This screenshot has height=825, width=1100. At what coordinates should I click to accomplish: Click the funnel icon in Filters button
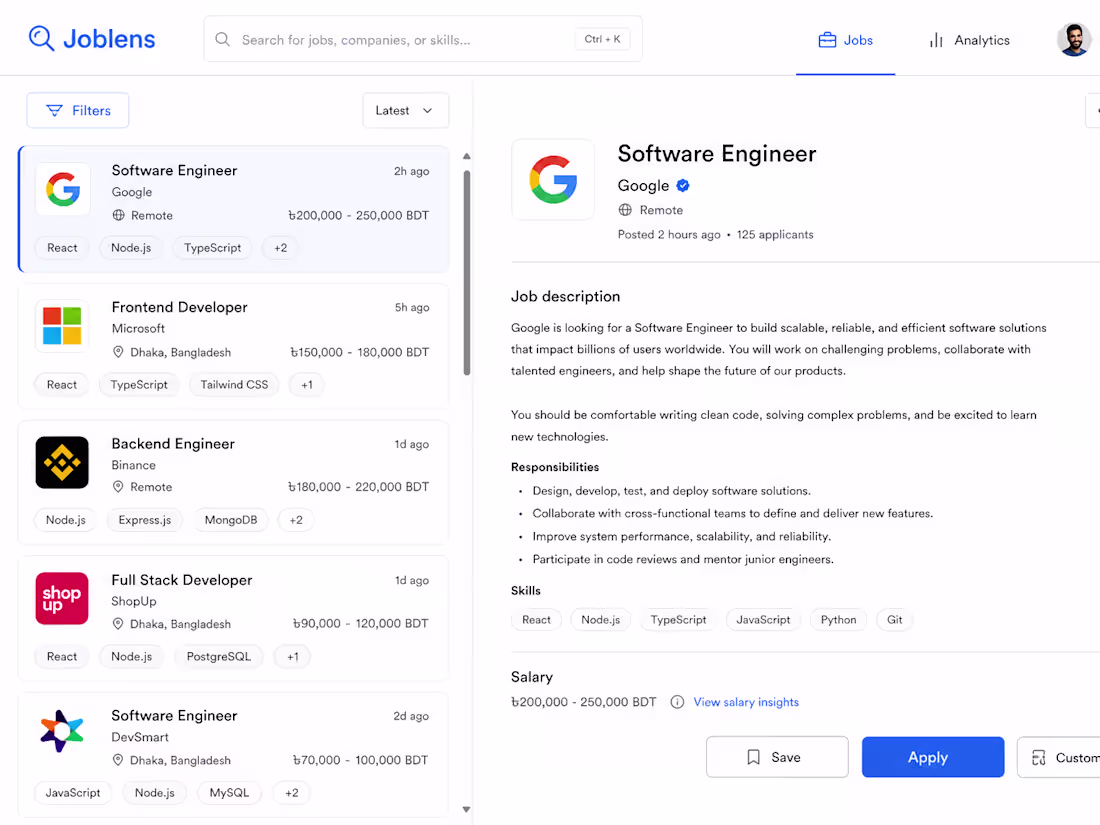(54, 110)
